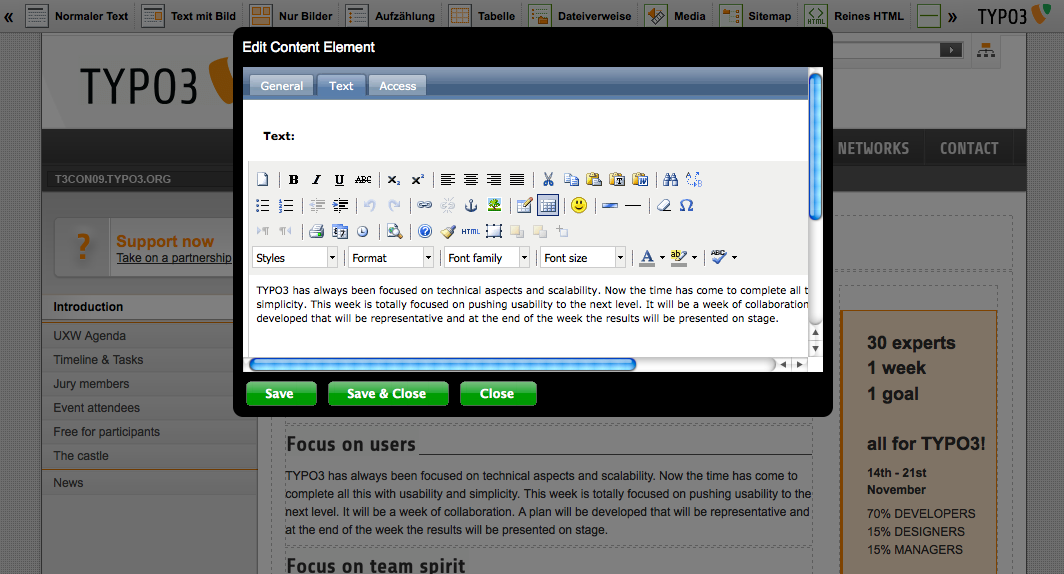This screenshot has width=1064, height=574.
Task: Insert a numbered list
Action: click(286, 205)
